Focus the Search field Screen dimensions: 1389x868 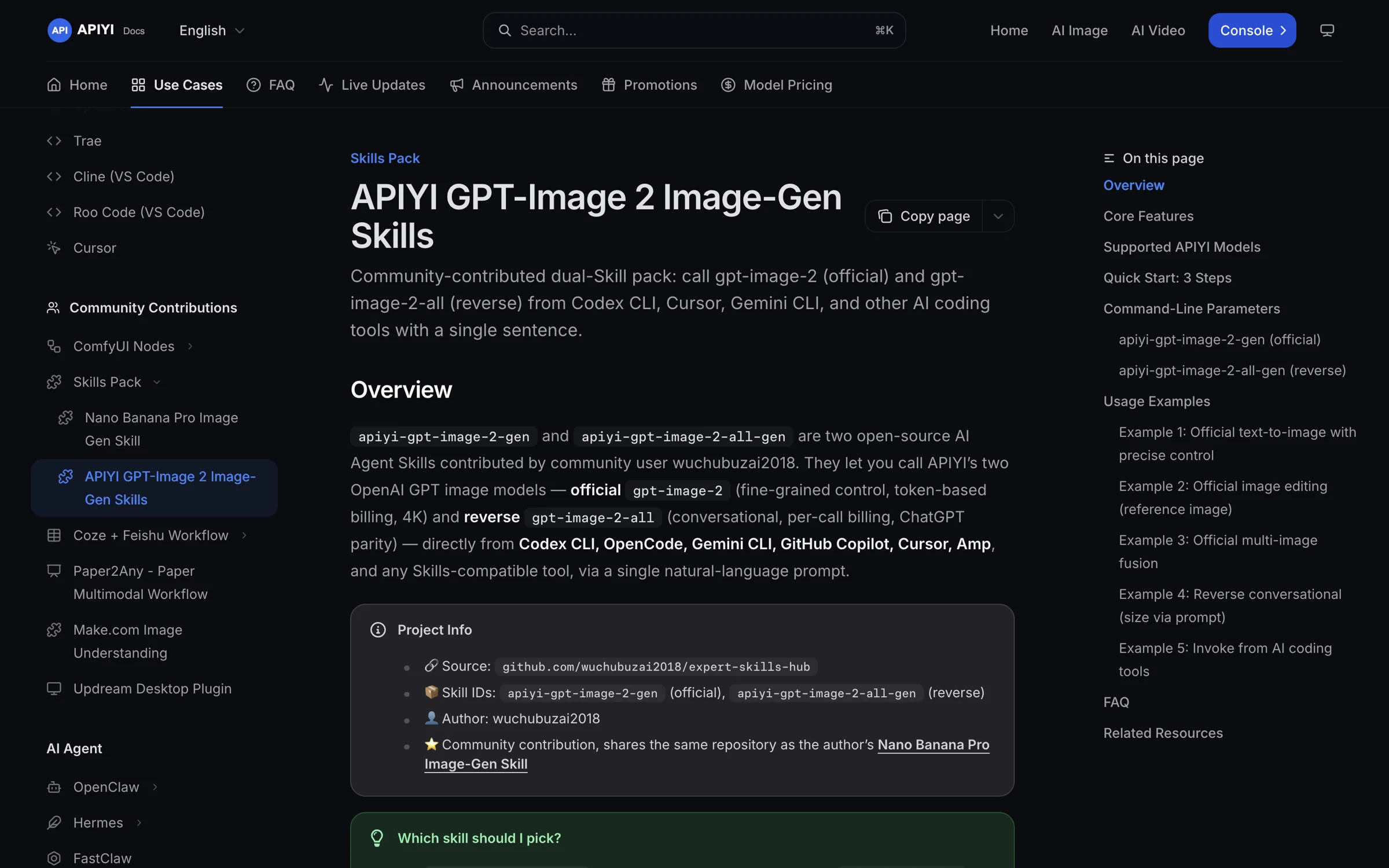click(694, 30)
